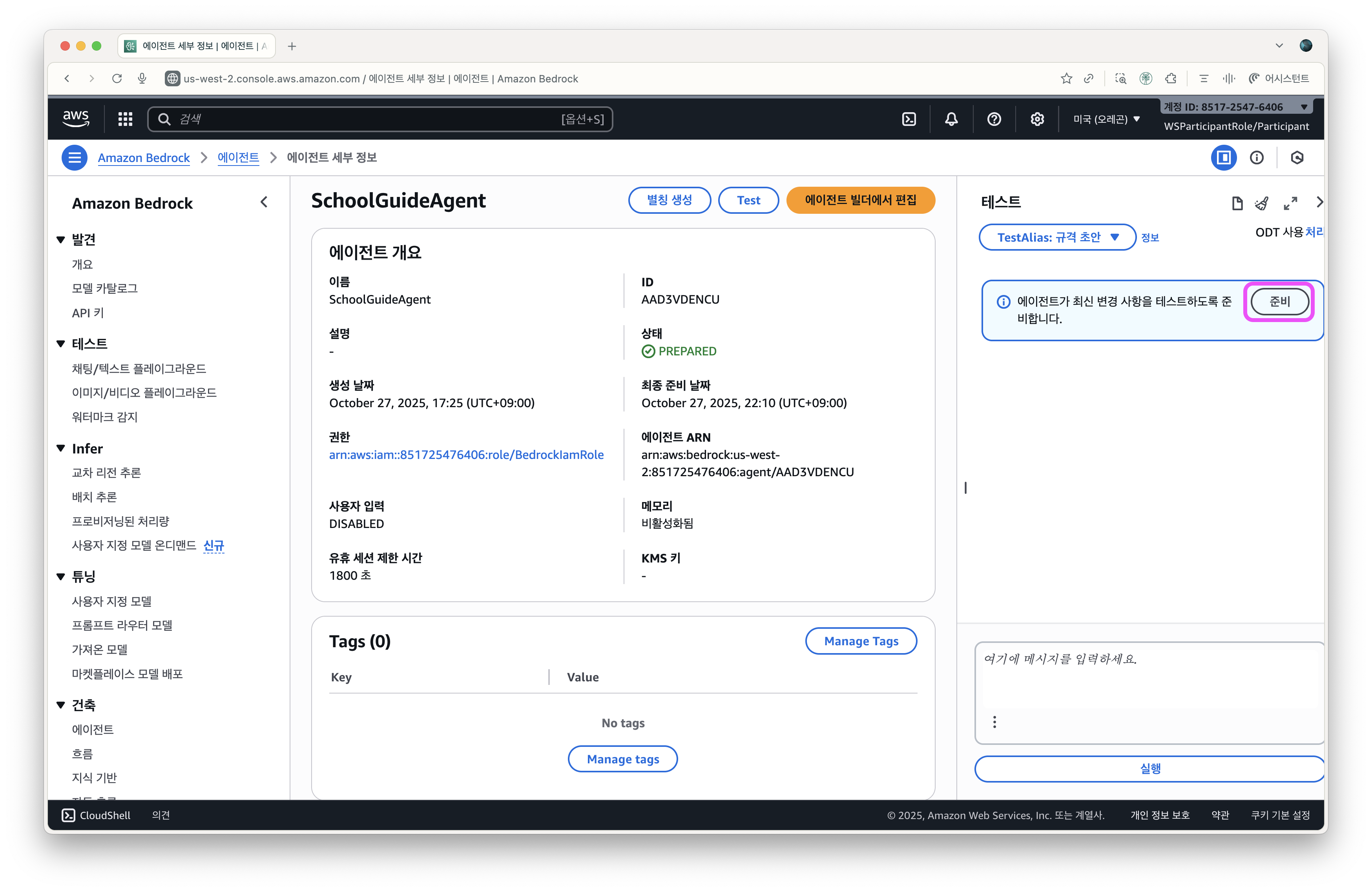
Task: Click the document icon in test panel
Action: click(1237, 203)
